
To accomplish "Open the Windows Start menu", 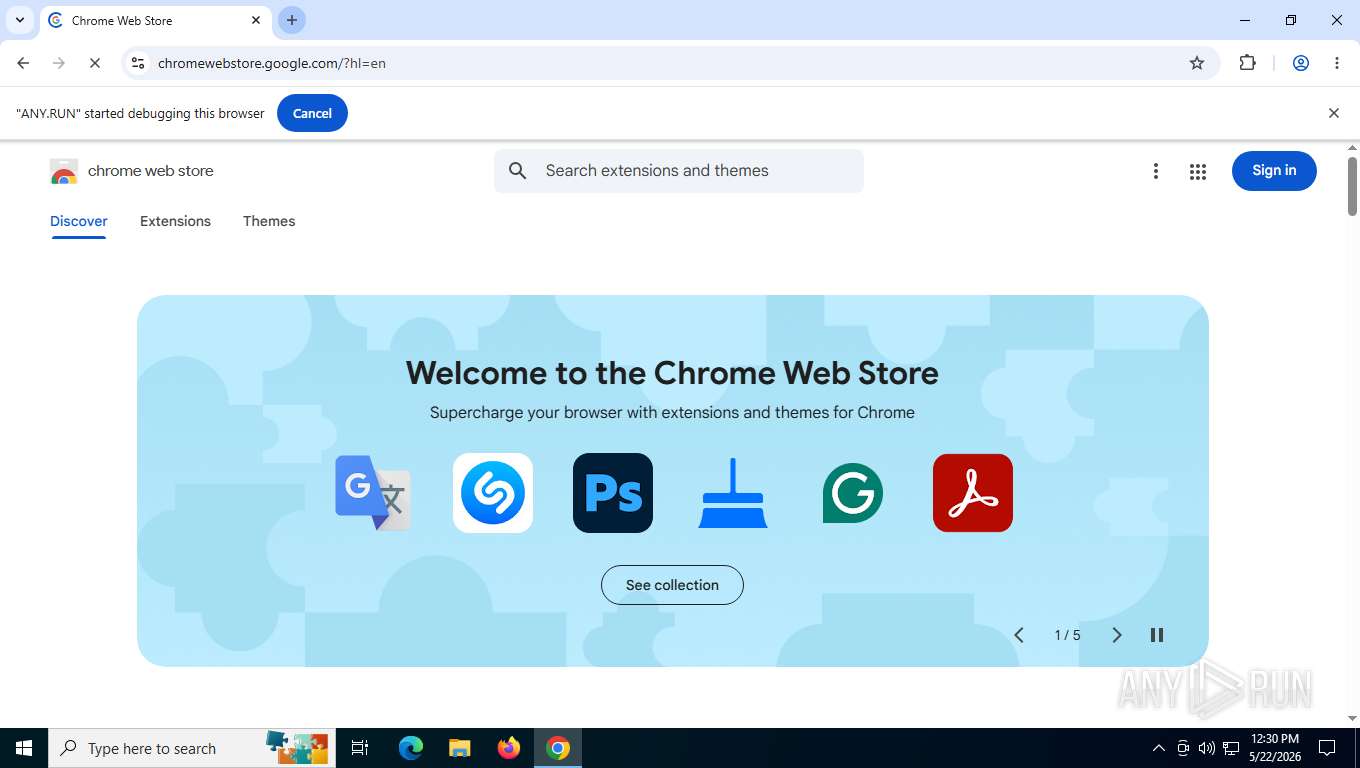I will coord(24,748).
